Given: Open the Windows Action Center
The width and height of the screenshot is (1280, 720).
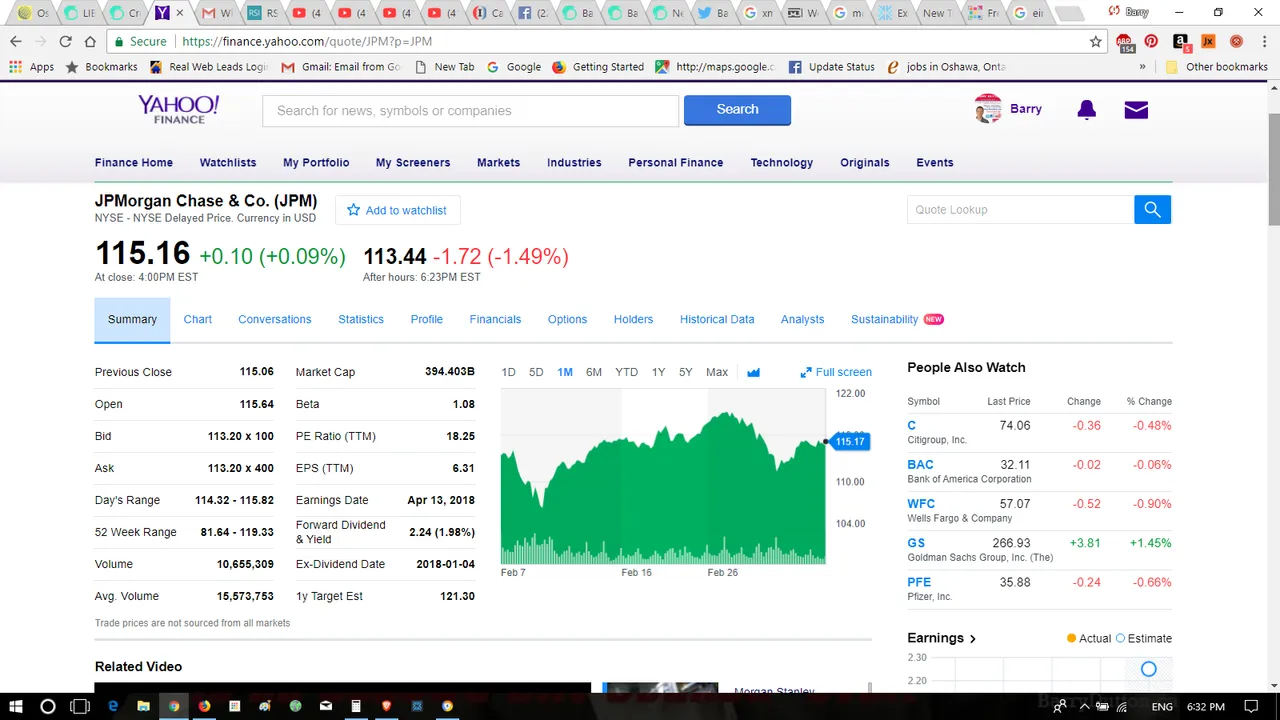Looking at the screenshot, I should (x=1251, y=706).
